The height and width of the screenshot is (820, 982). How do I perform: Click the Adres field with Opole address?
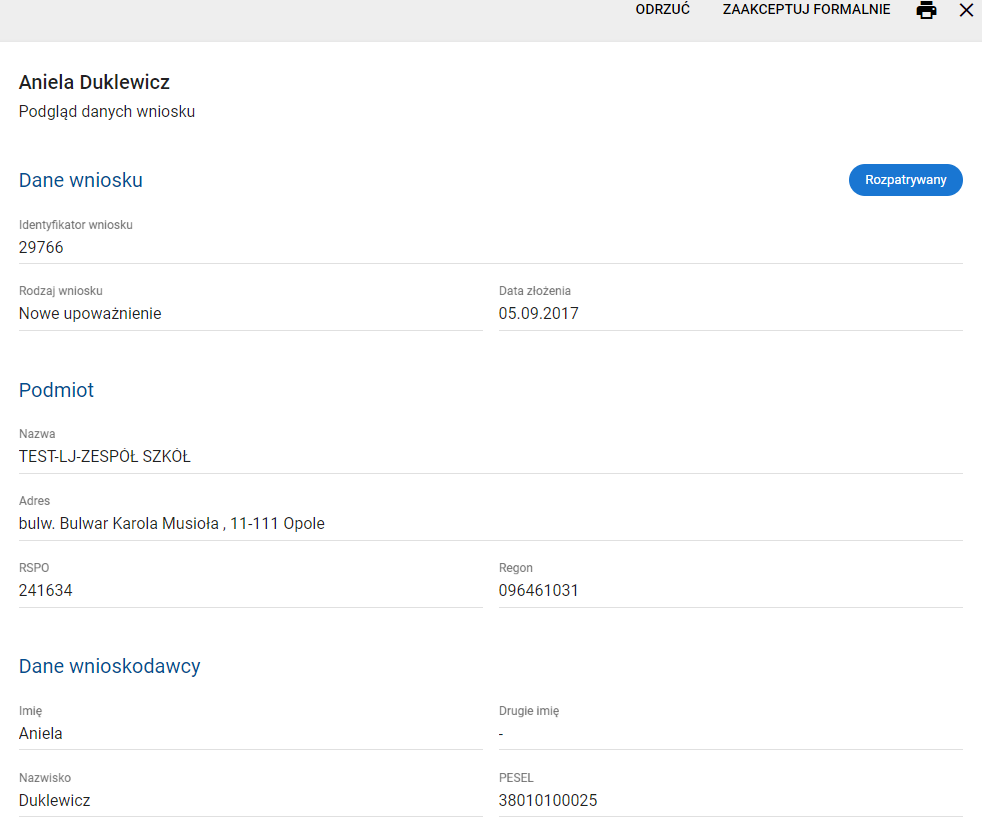(x=172, y=523)
